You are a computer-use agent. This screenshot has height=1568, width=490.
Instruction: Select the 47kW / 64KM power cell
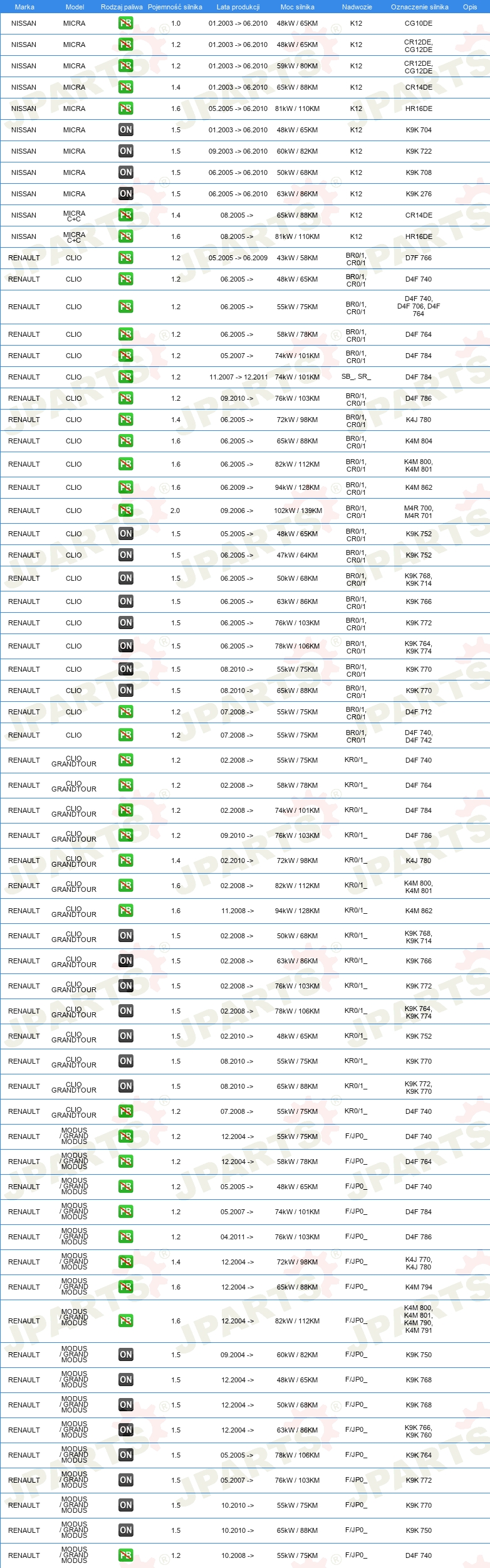297,555
